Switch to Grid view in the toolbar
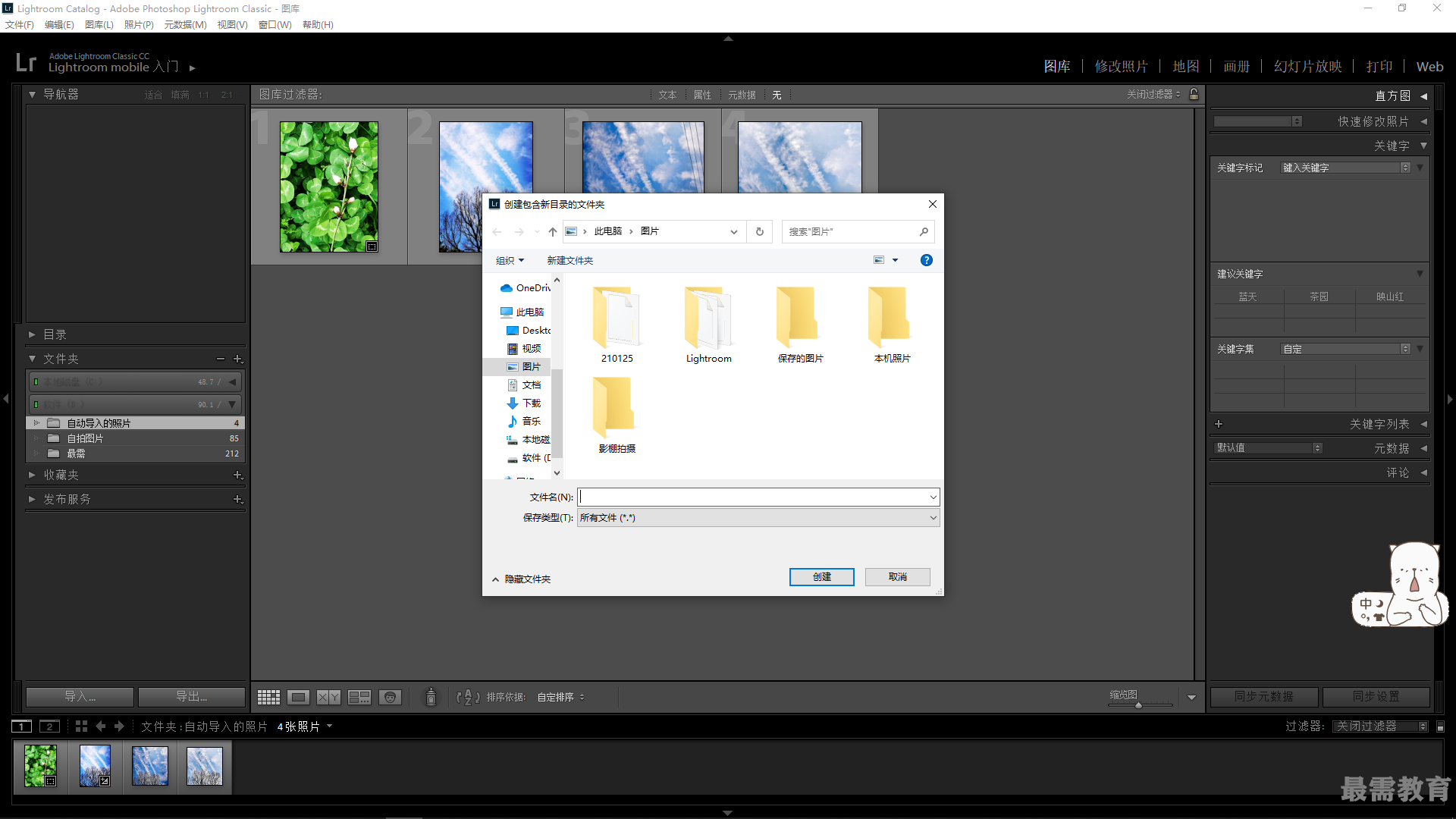1456x819 pixels. pos(268,697)
